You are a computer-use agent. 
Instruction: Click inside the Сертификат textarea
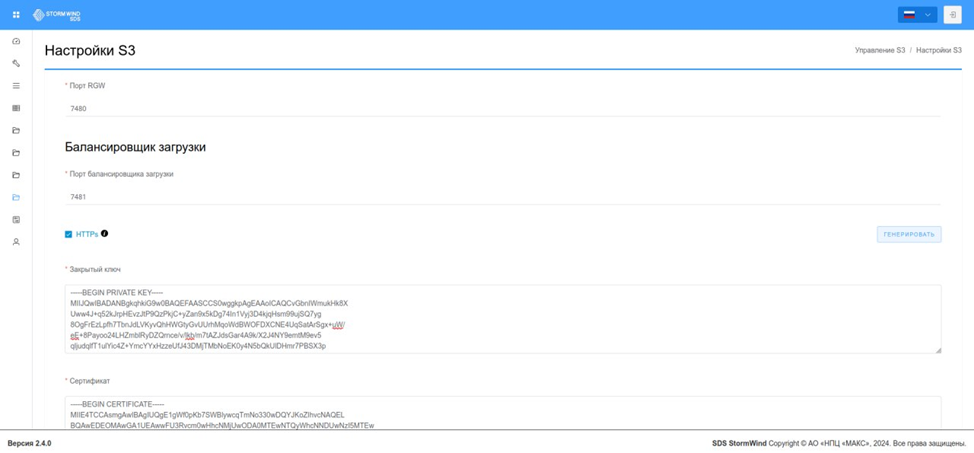(503, 413)
